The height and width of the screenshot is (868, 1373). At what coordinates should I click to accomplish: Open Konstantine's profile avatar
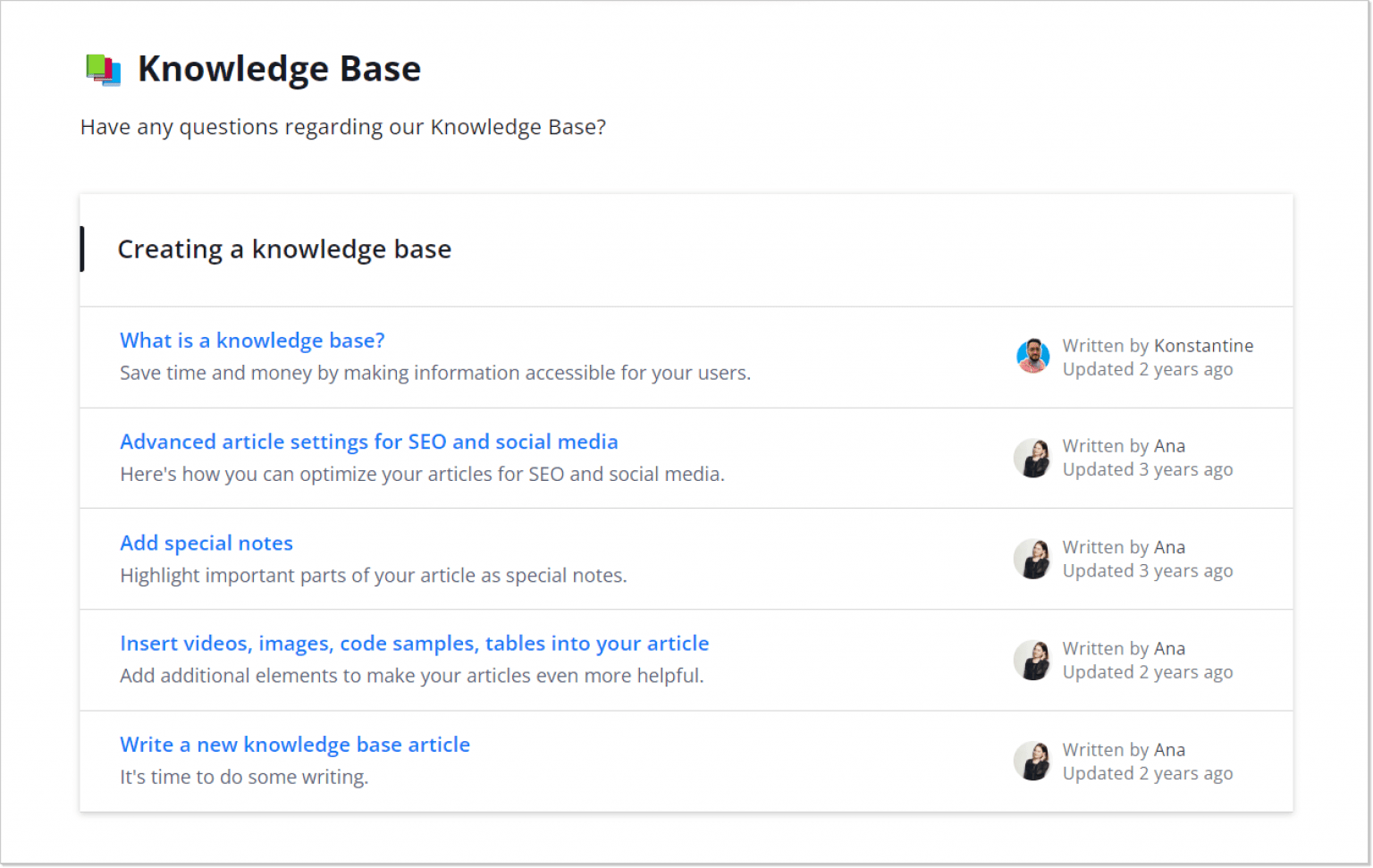pyautogui.click(x=1032, y=356)
